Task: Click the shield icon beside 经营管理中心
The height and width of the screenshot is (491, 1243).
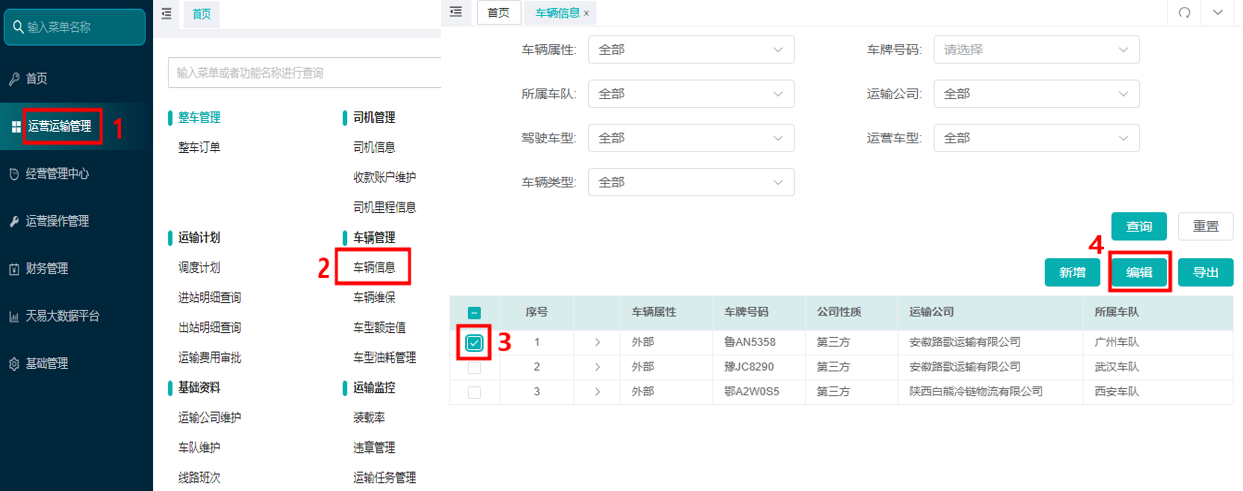Action: [14, 174]
